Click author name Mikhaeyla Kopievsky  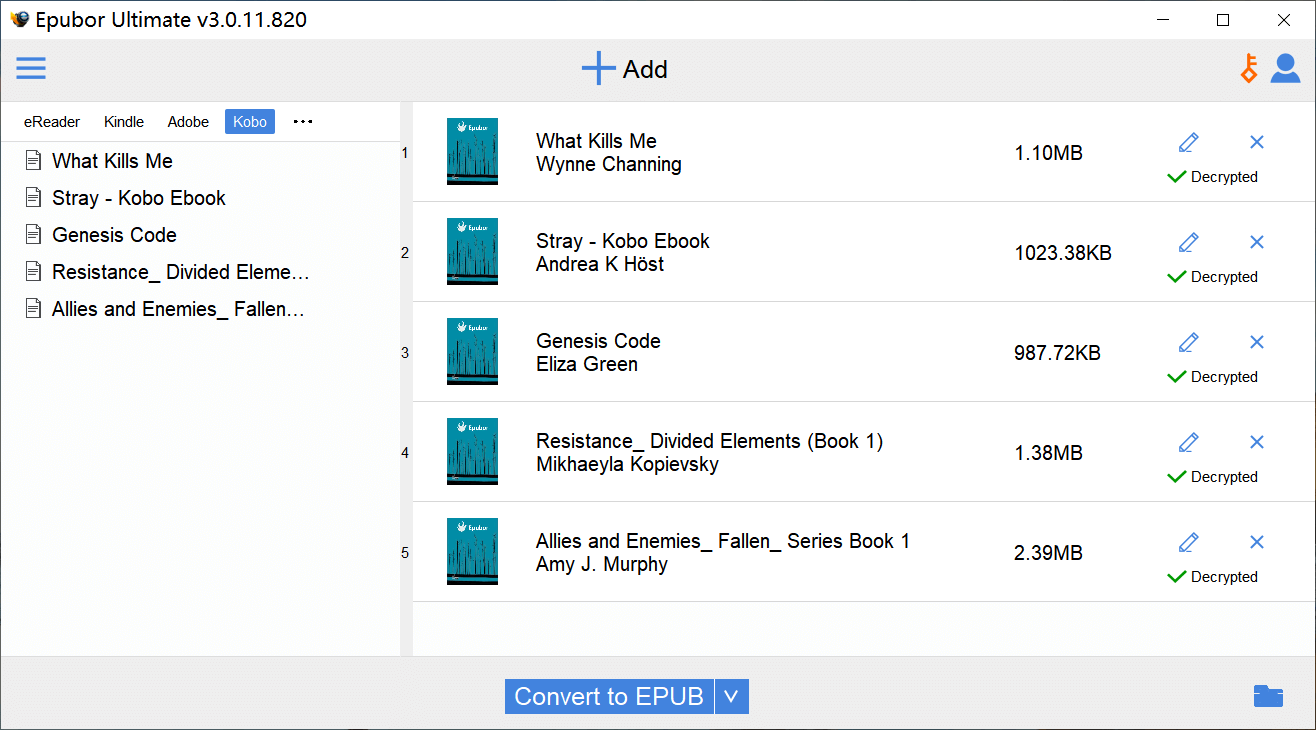pos(627,465)
